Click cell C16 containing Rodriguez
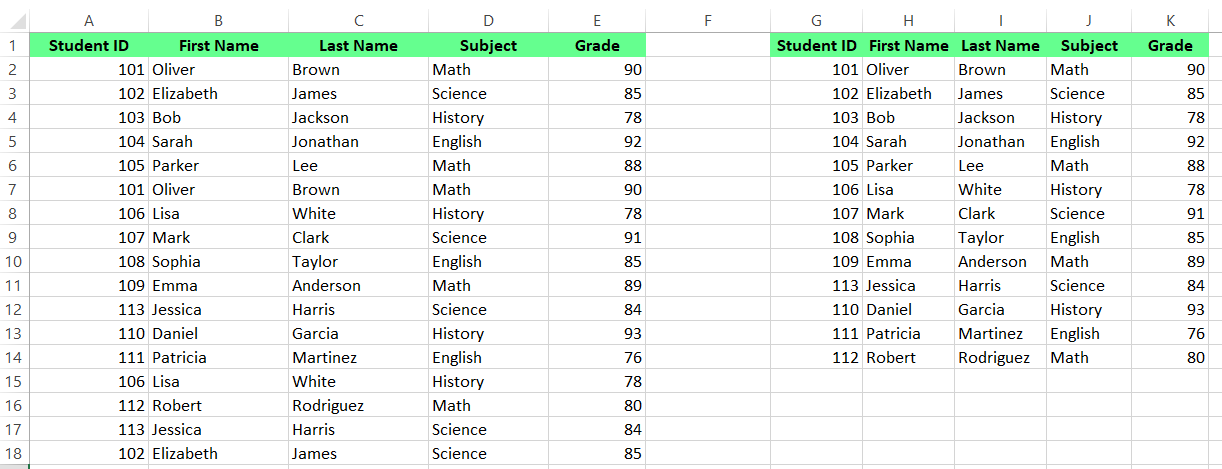 (x=358, y=405)
